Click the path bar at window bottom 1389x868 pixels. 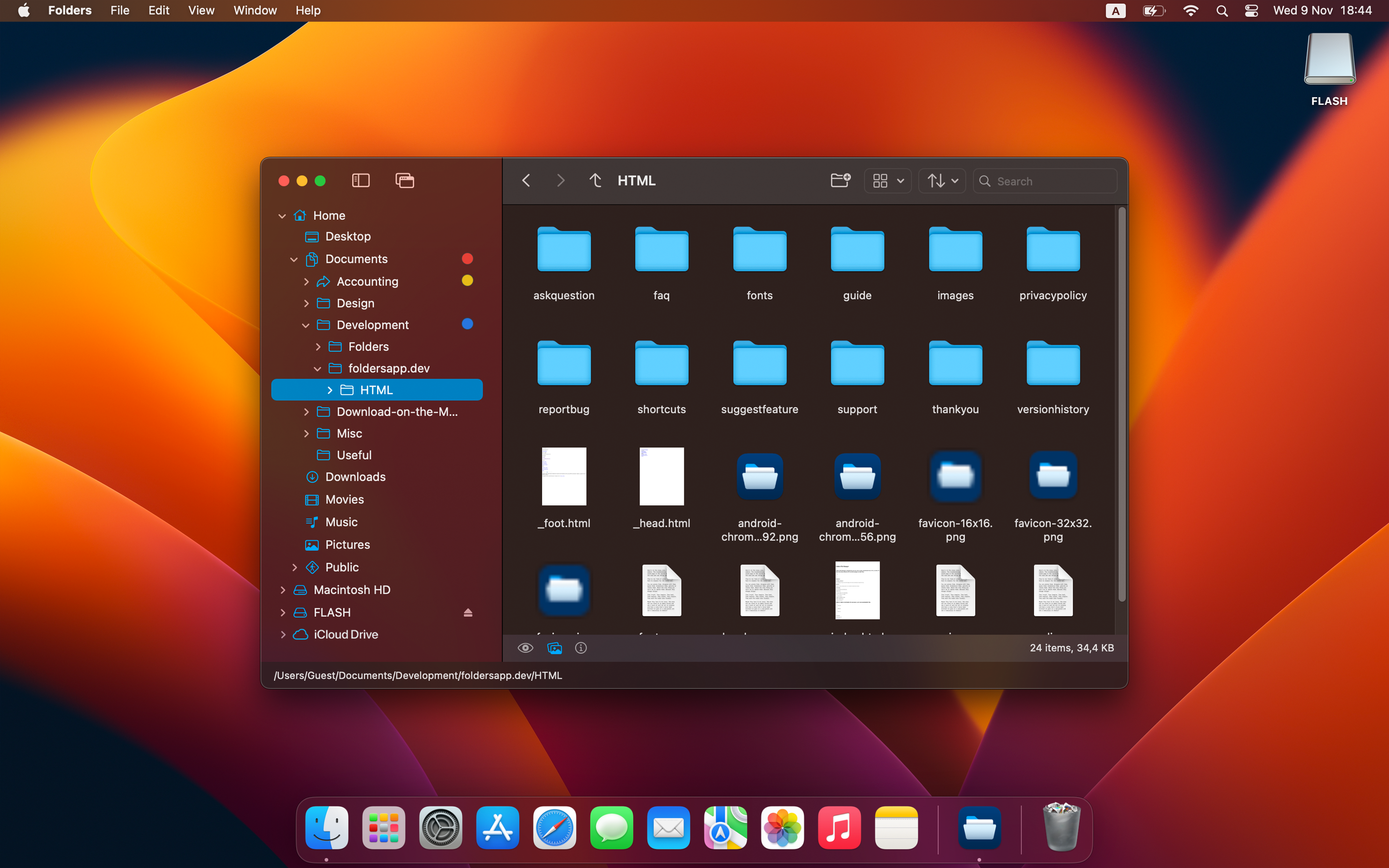click(x=694, y=676)
